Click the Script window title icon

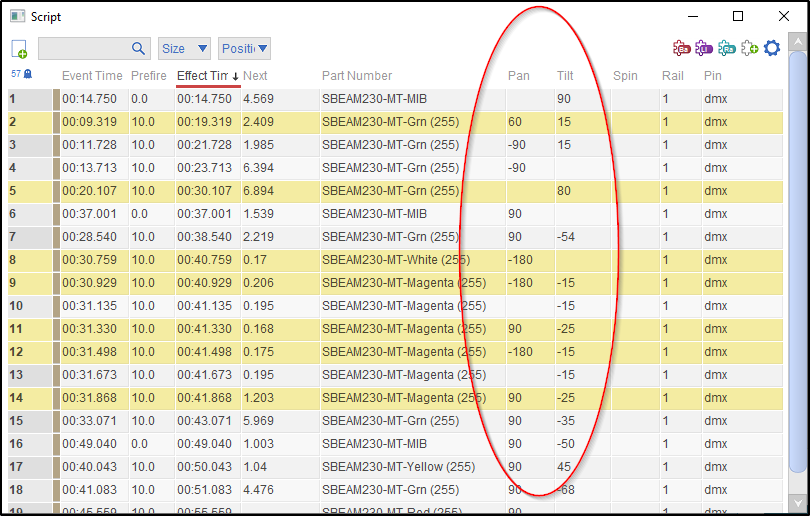[18, 17]
